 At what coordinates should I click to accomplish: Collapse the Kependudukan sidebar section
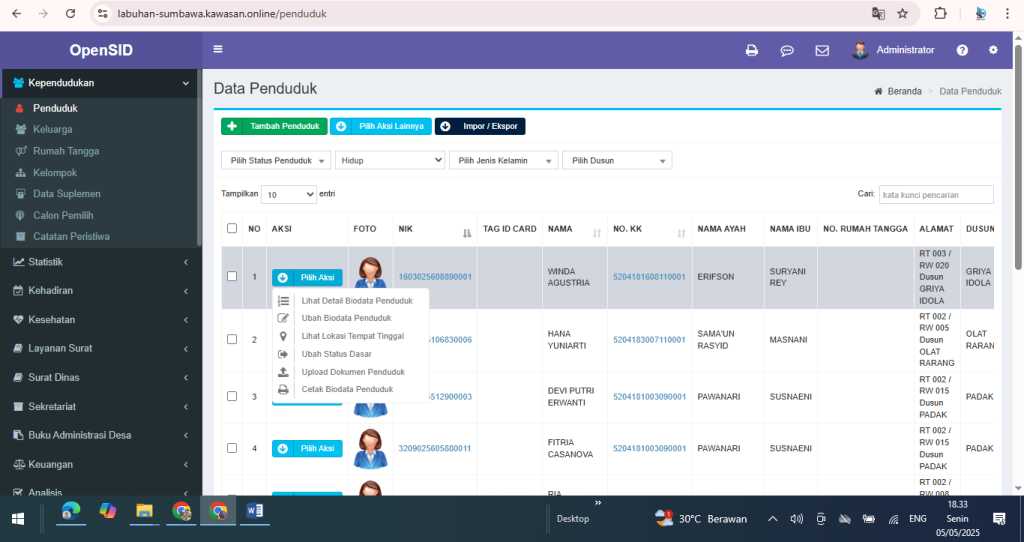click(101, 83)
